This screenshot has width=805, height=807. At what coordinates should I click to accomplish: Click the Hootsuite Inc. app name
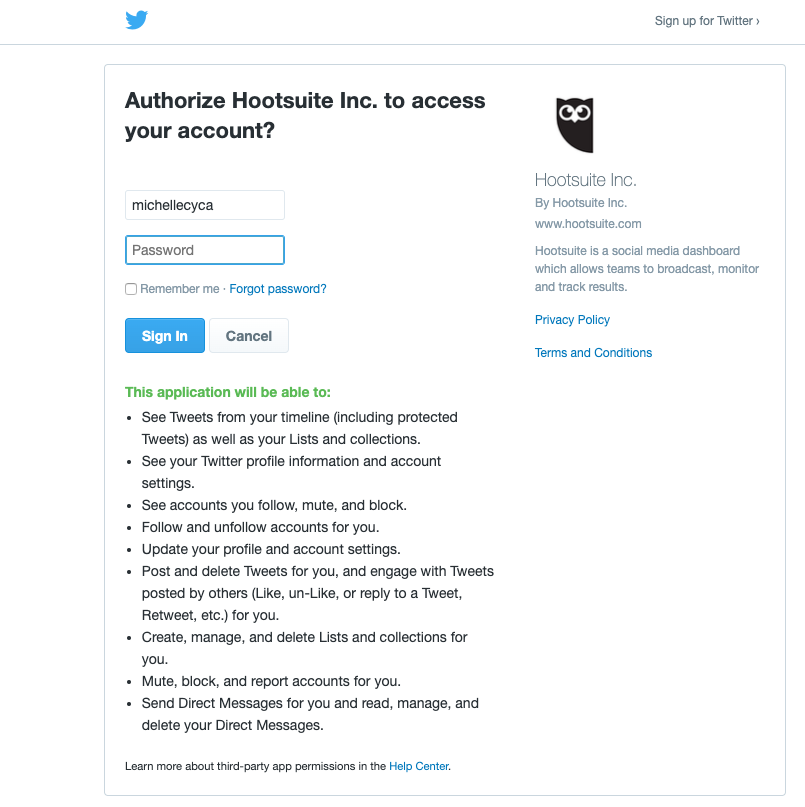click(x=586, y=180)
